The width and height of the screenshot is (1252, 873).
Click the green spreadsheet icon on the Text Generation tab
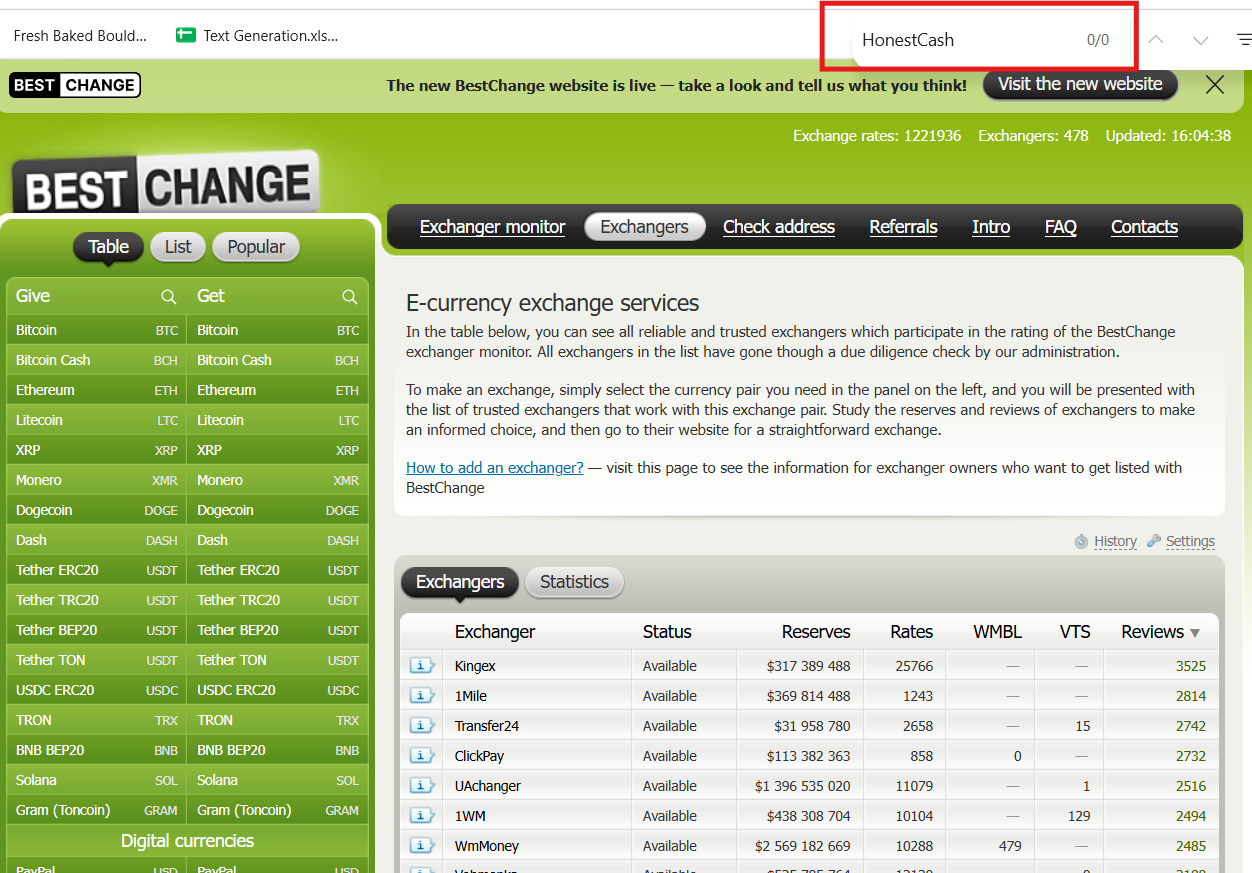[185, 35]
